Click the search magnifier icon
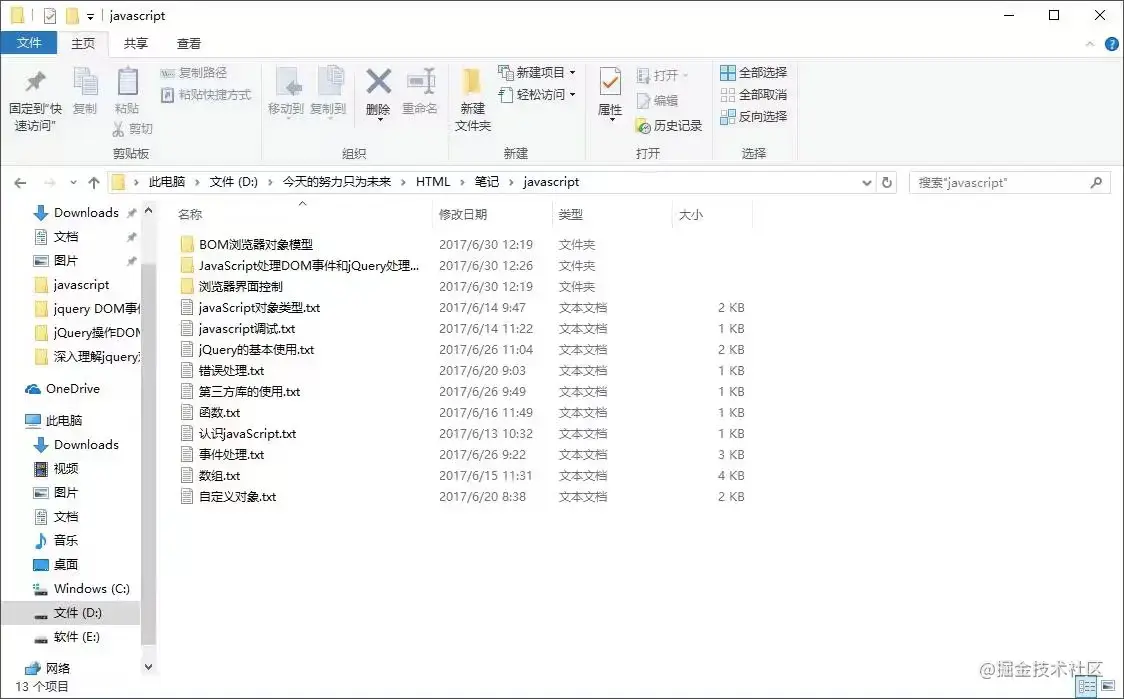Viewport: 1124px width, 699px height. point(1096,183)
